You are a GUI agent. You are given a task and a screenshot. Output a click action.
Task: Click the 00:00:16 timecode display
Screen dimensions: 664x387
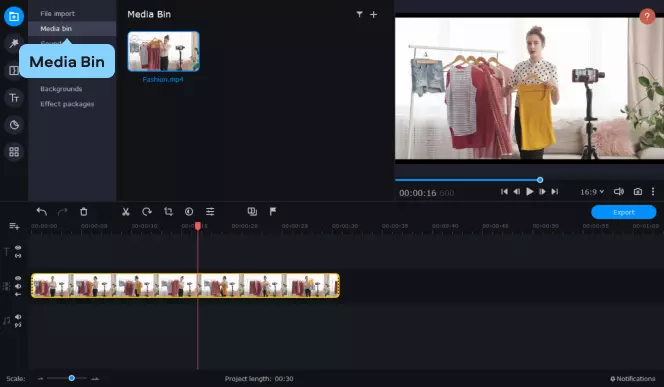pos(426,193)
